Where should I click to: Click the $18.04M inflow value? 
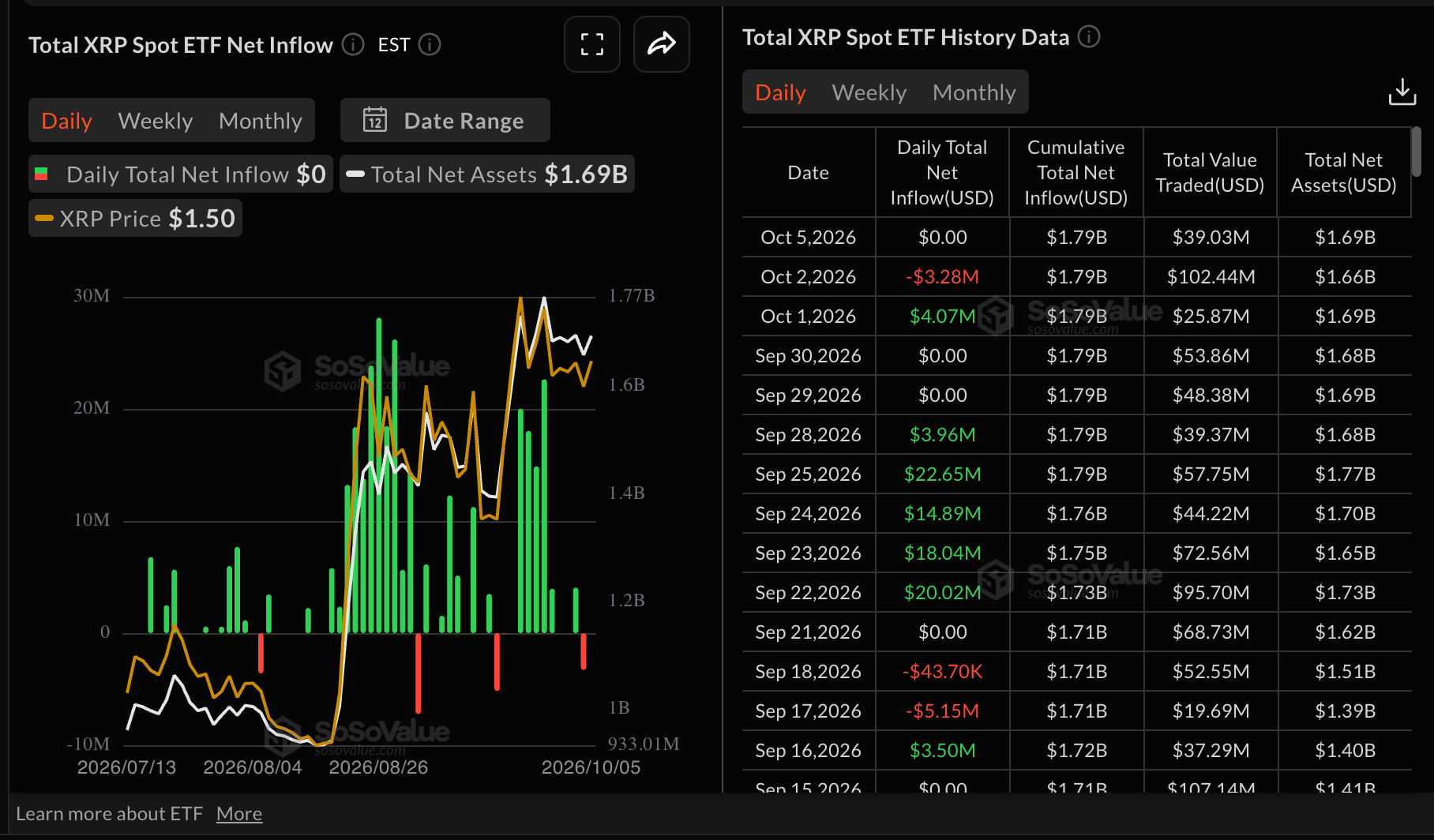point(942,553)
